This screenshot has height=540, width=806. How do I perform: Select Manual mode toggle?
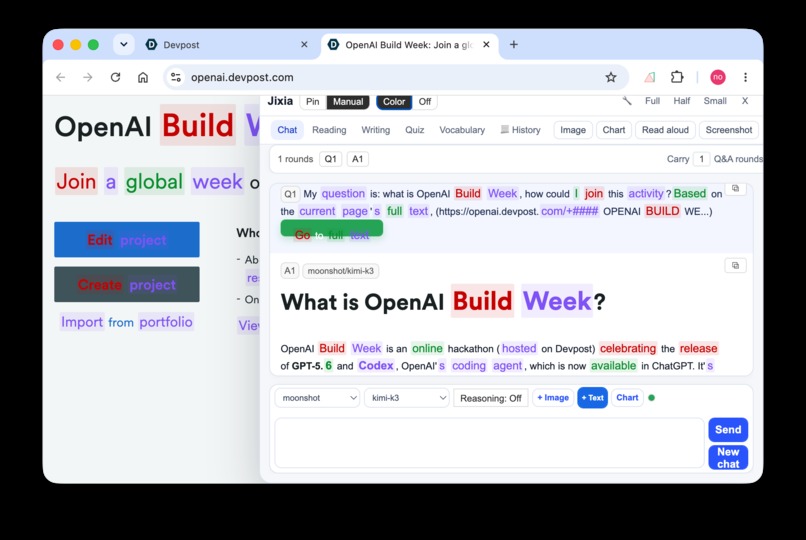348,102
